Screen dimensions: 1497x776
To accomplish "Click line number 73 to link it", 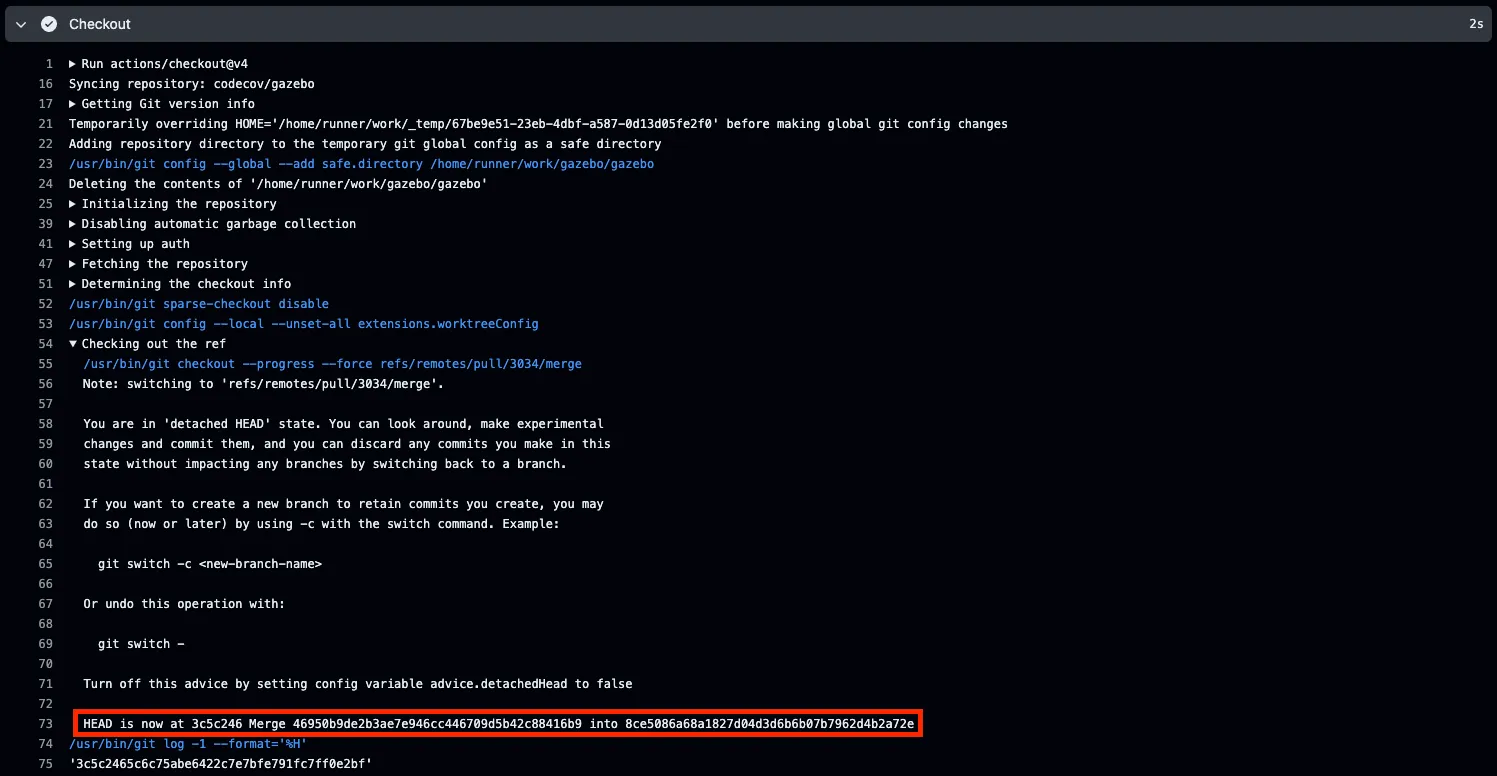I will point(45,723).
